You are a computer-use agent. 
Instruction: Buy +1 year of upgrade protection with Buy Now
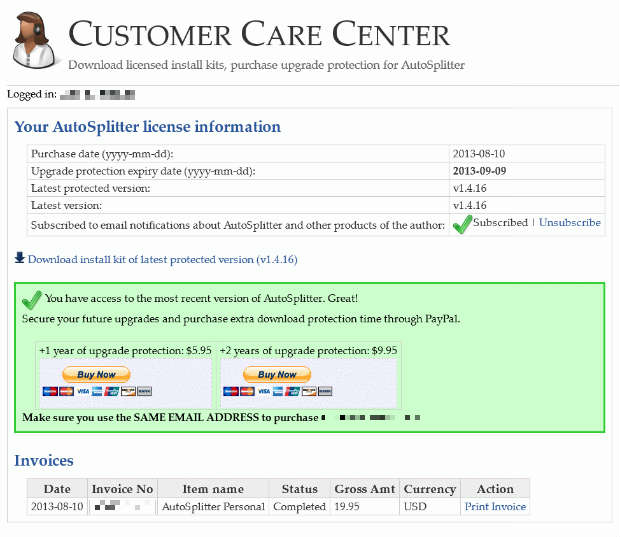(96, 374)
